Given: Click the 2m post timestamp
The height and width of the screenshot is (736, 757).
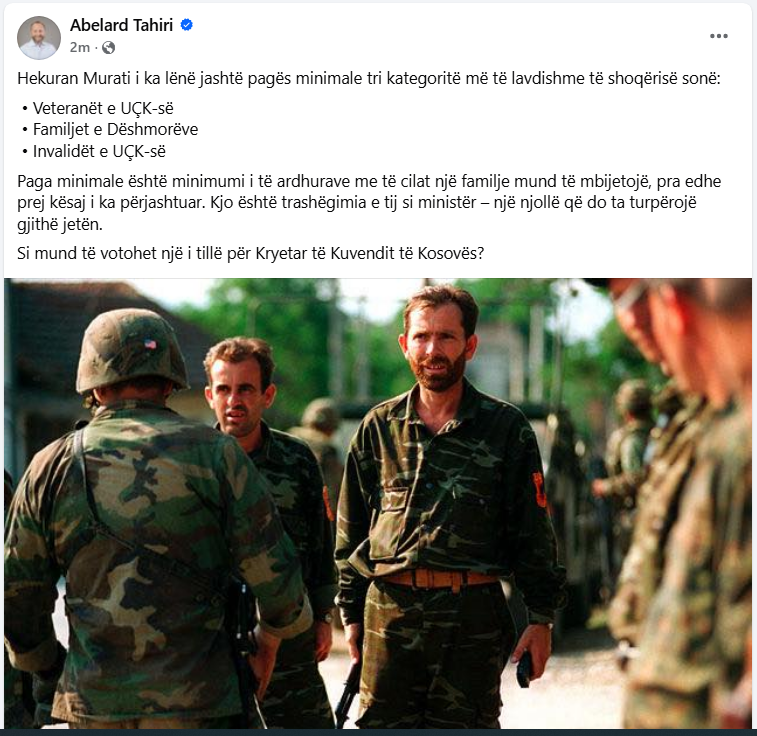Looking at the screenshot, I should (80, 47).
